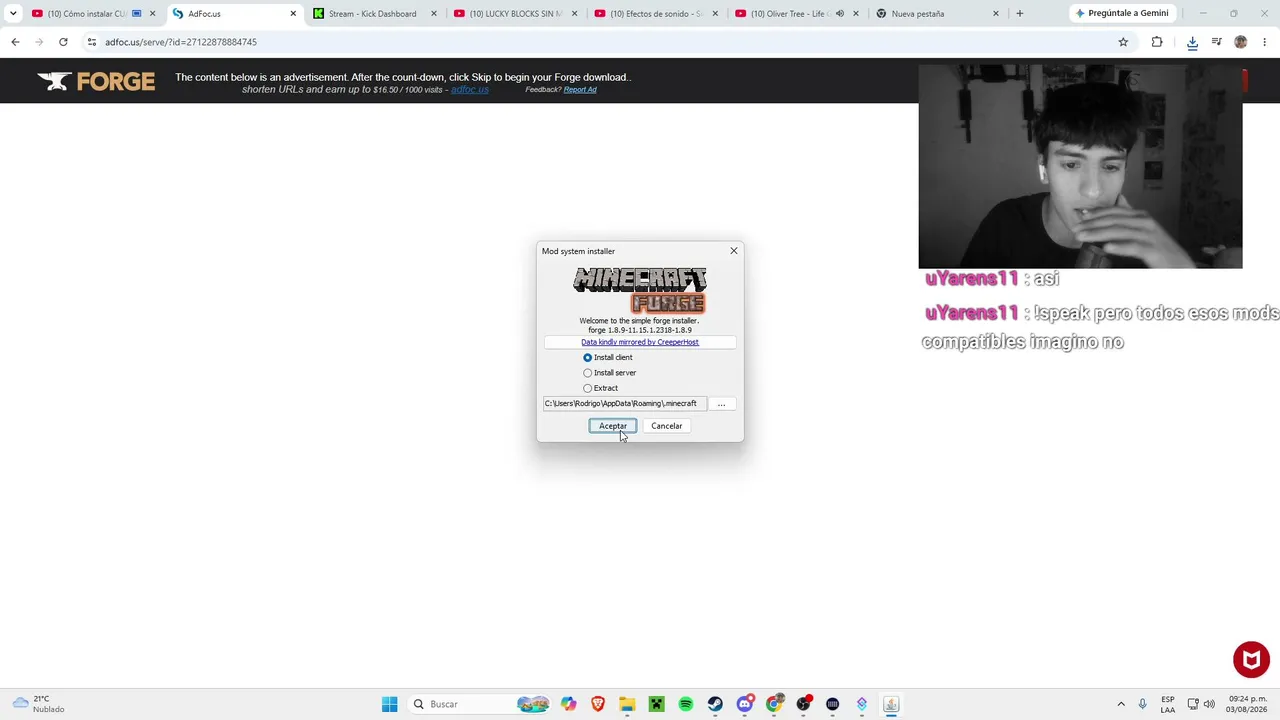Open the Extensions puzzle icon
Screen dimensions: 1280x720
pos(1157,42)
